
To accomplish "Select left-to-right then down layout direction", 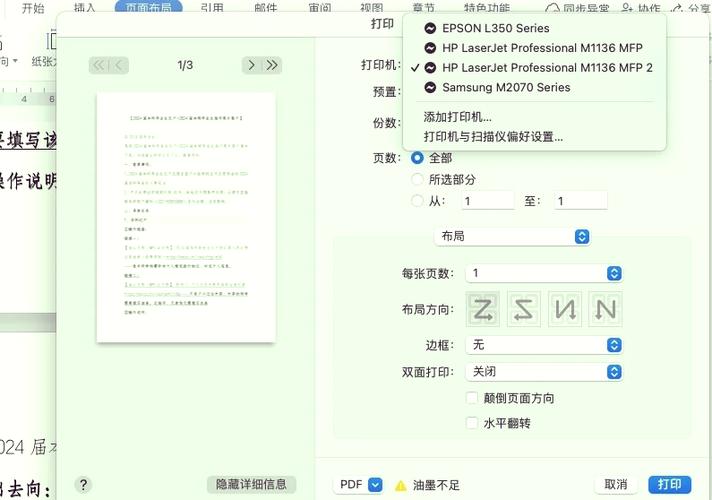I will 483,310.
